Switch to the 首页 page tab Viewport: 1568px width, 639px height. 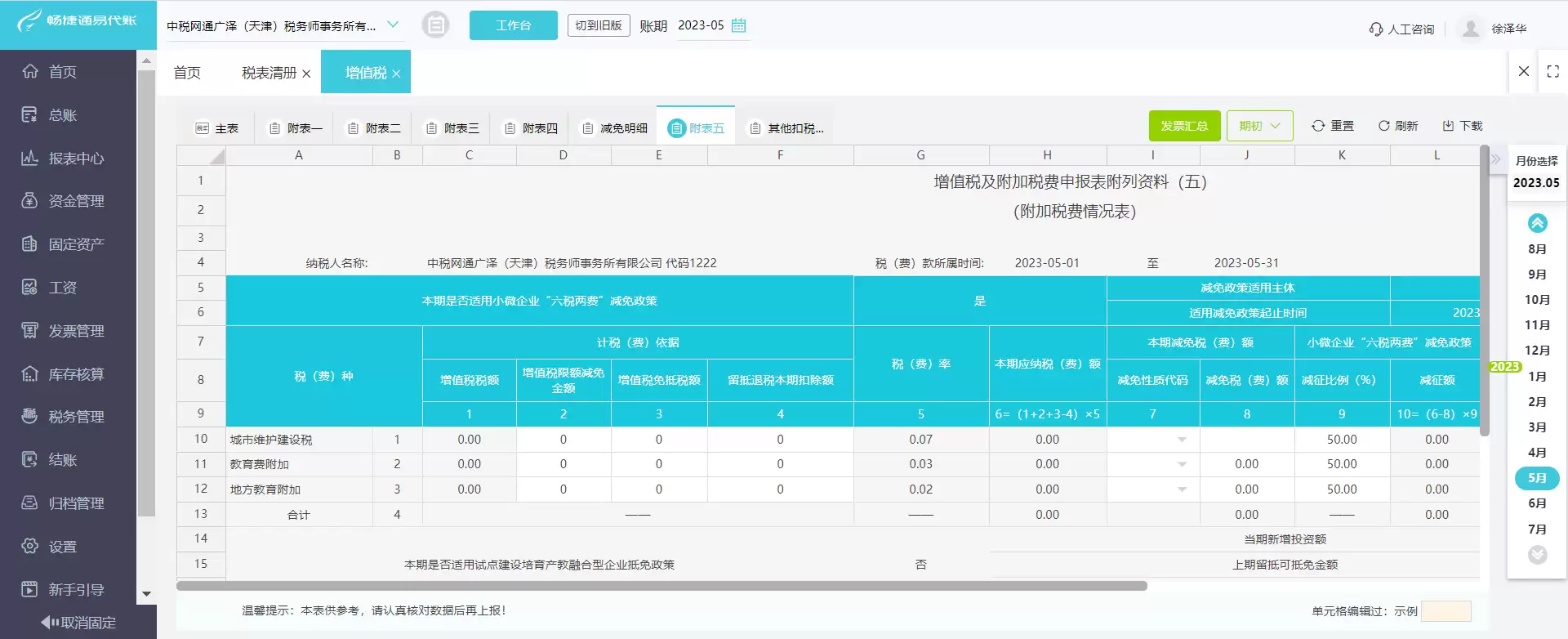click(x=187, y=73)
